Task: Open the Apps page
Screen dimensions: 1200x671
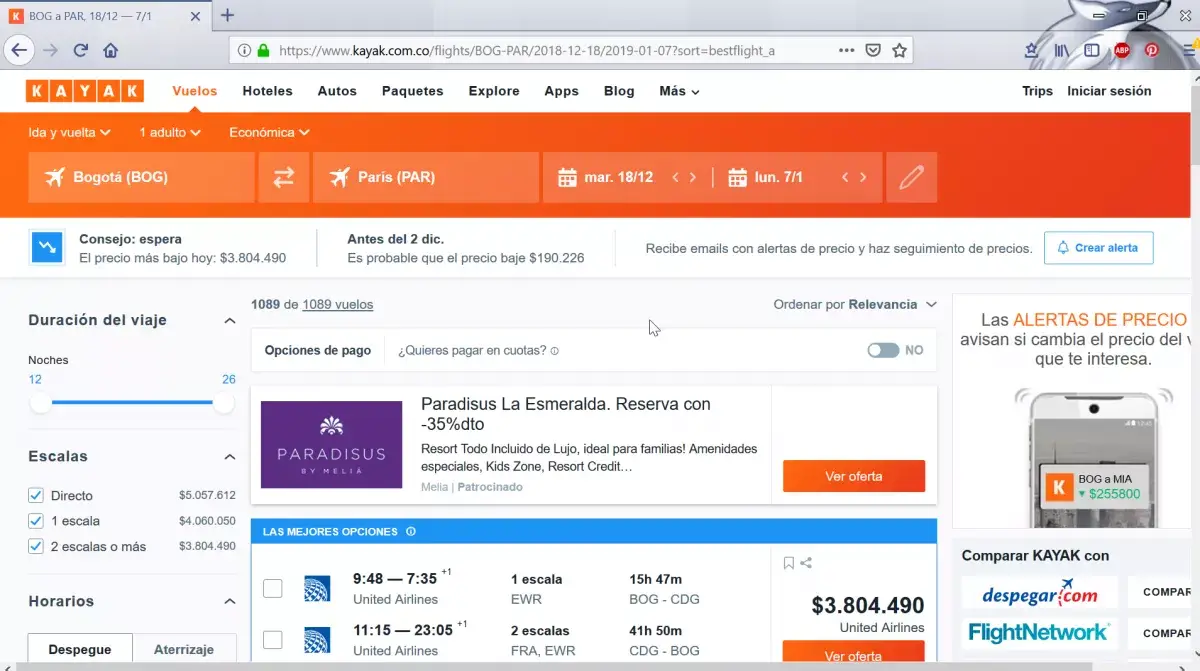Action: click(562, 91)
